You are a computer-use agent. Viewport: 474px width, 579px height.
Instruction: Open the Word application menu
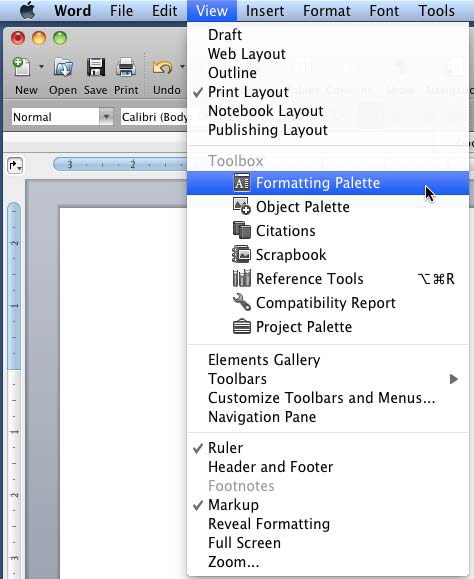pos(72,10)
